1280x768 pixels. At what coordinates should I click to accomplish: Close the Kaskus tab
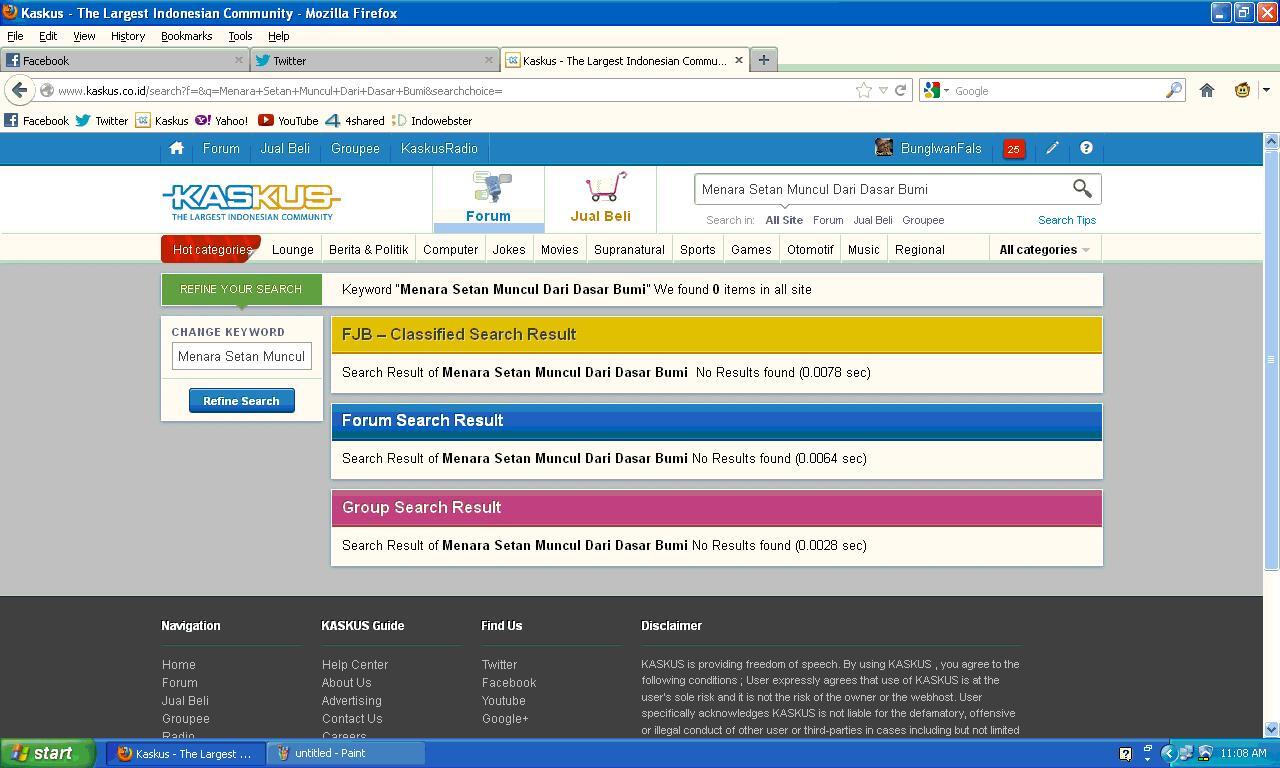739,60
